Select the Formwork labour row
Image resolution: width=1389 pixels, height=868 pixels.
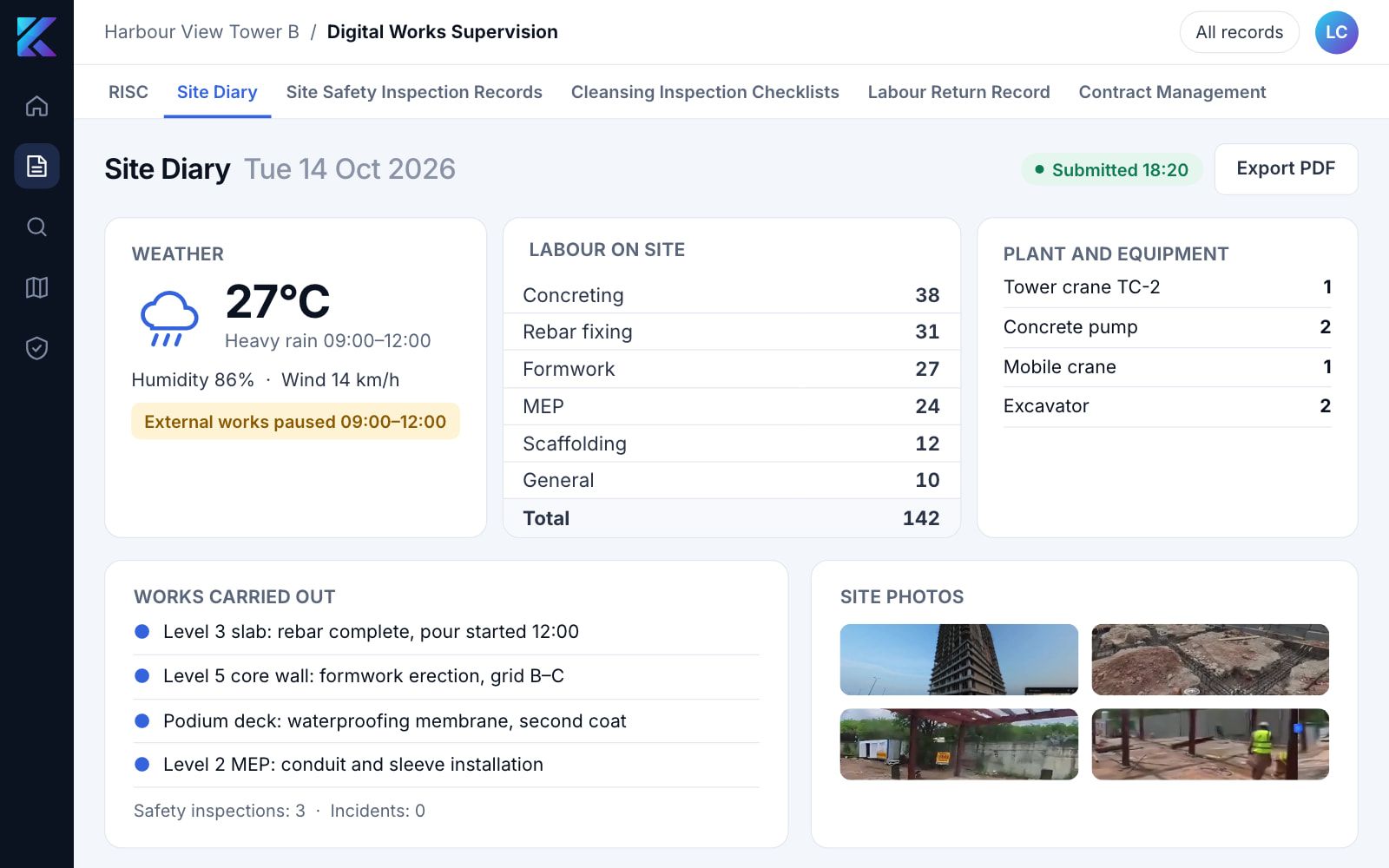pos(732,369)
